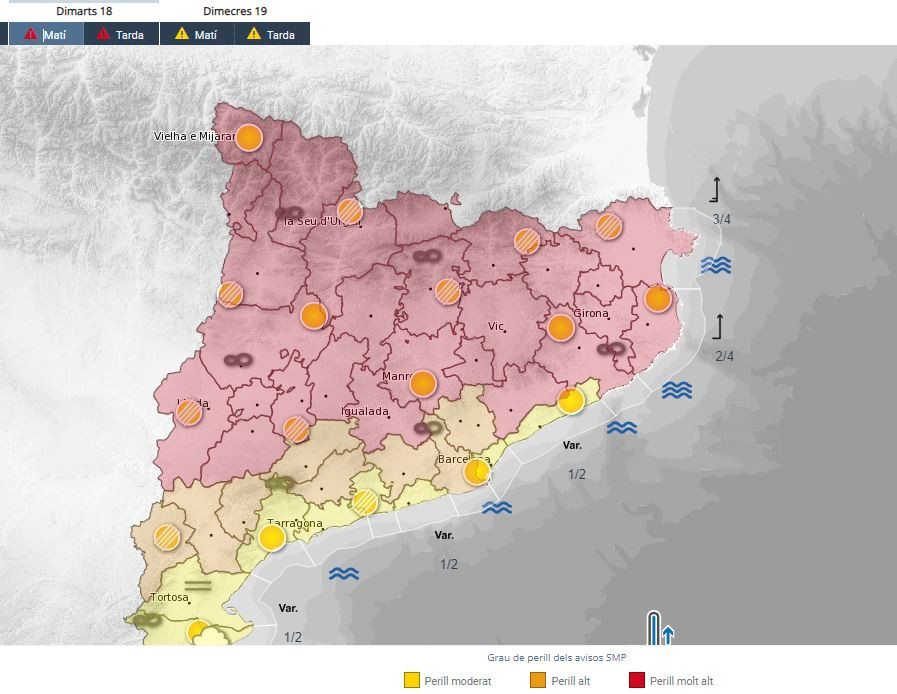Select the wind barb above 3/4 label
Screen dimensions: 897x694
pos(716,190)
